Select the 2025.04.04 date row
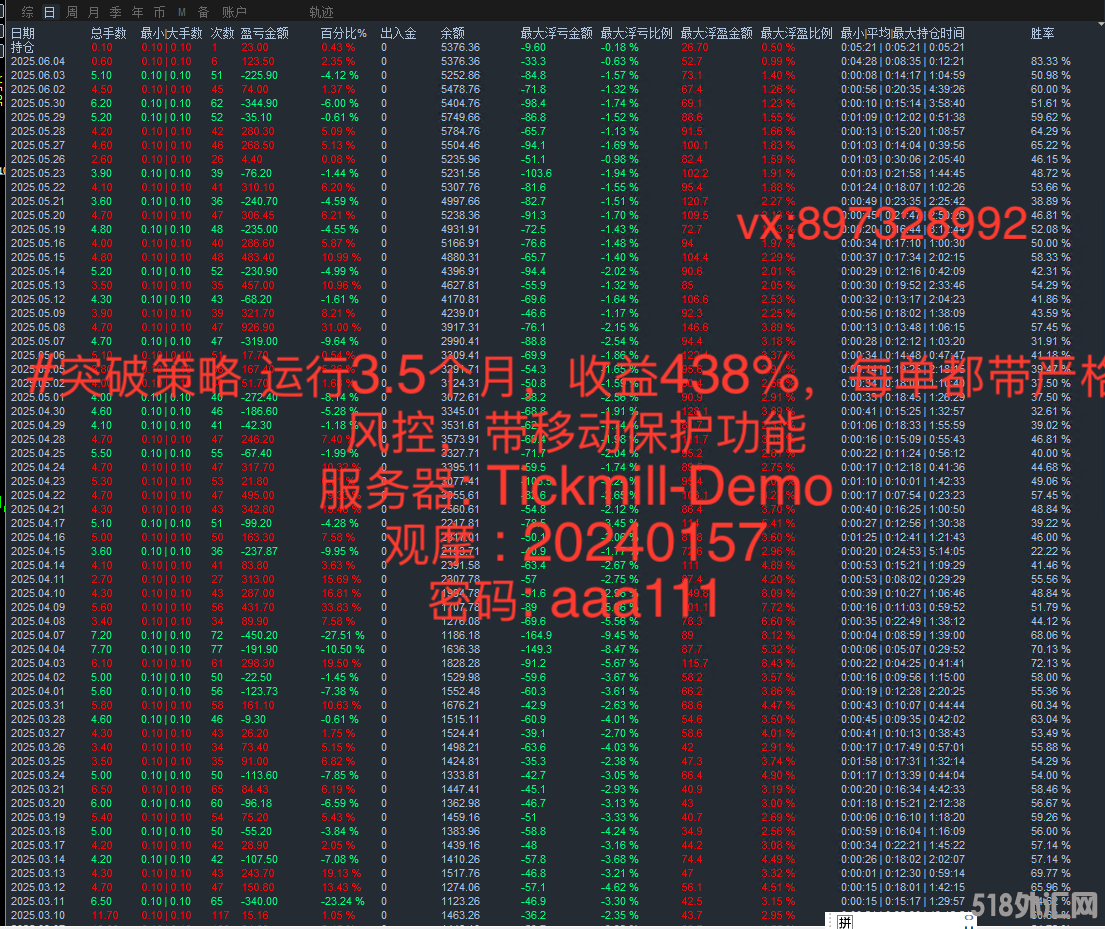 (x=38, y=649)
